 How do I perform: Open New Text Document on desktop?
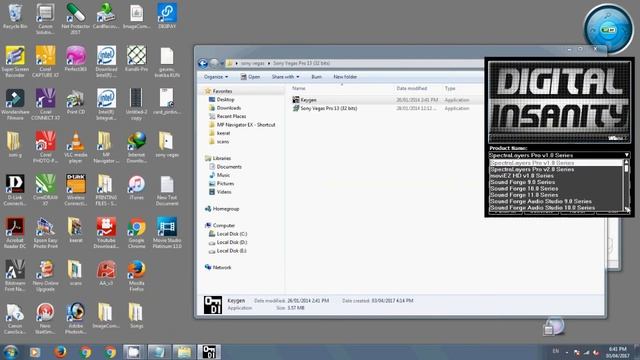click(167, 191)
